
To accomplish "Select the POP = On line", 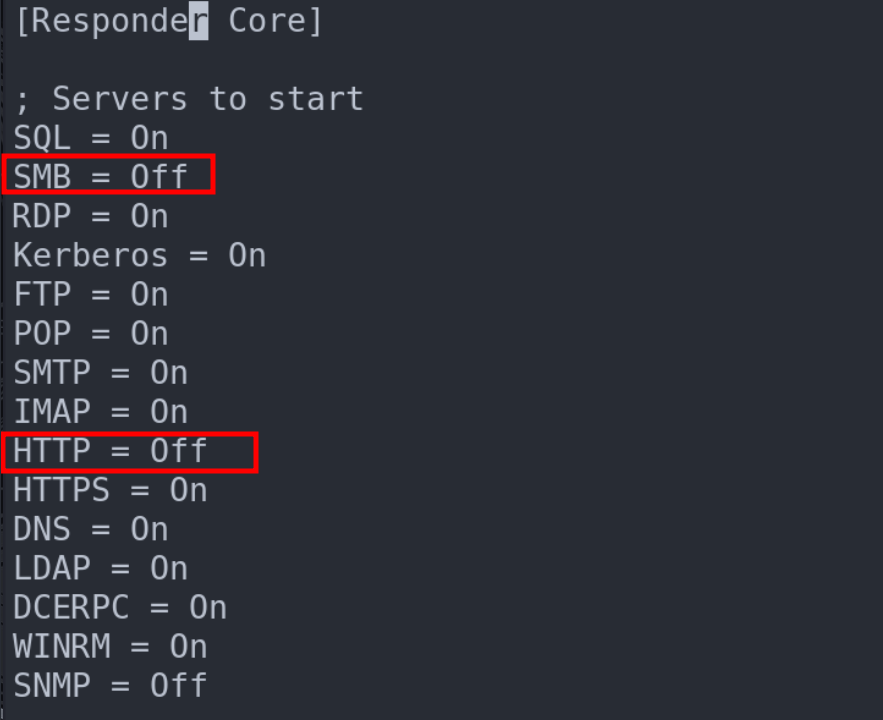I will (x=91, y=333).
